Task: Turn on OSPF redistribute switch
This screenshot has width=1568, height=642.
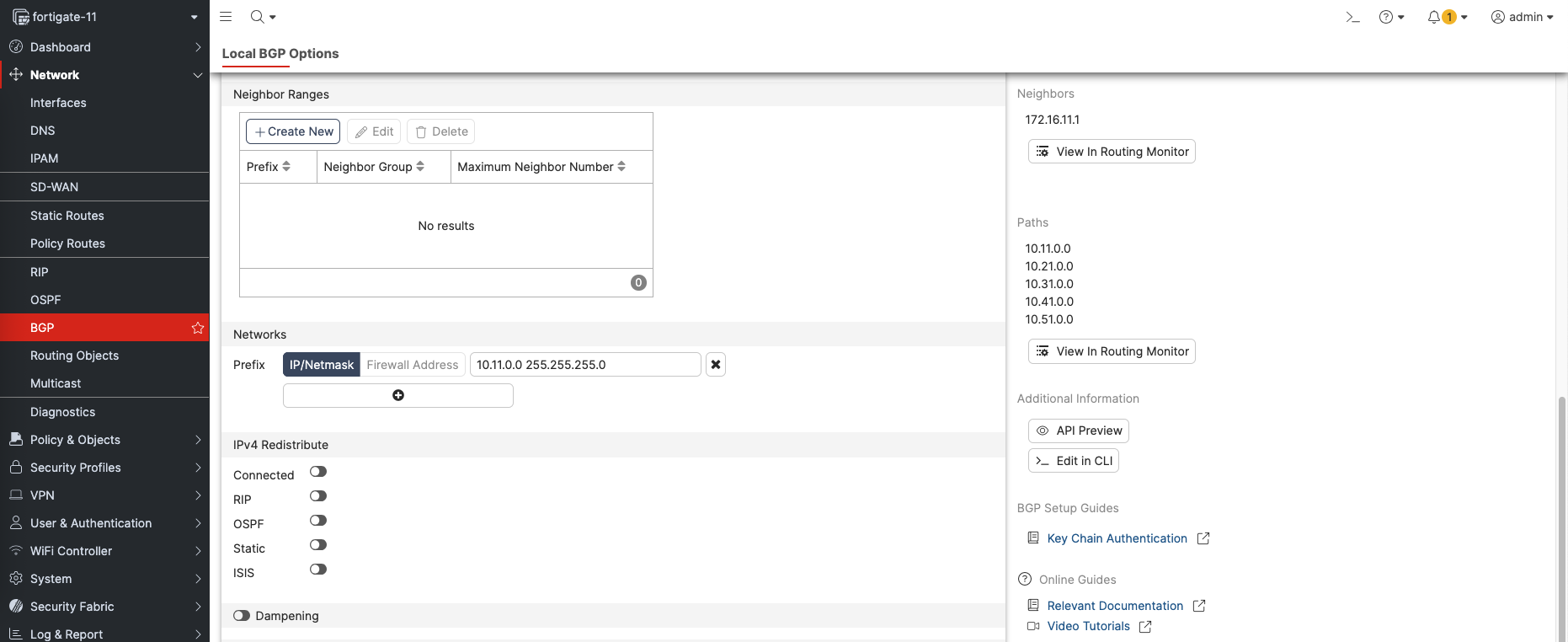Action: (317, 521)
